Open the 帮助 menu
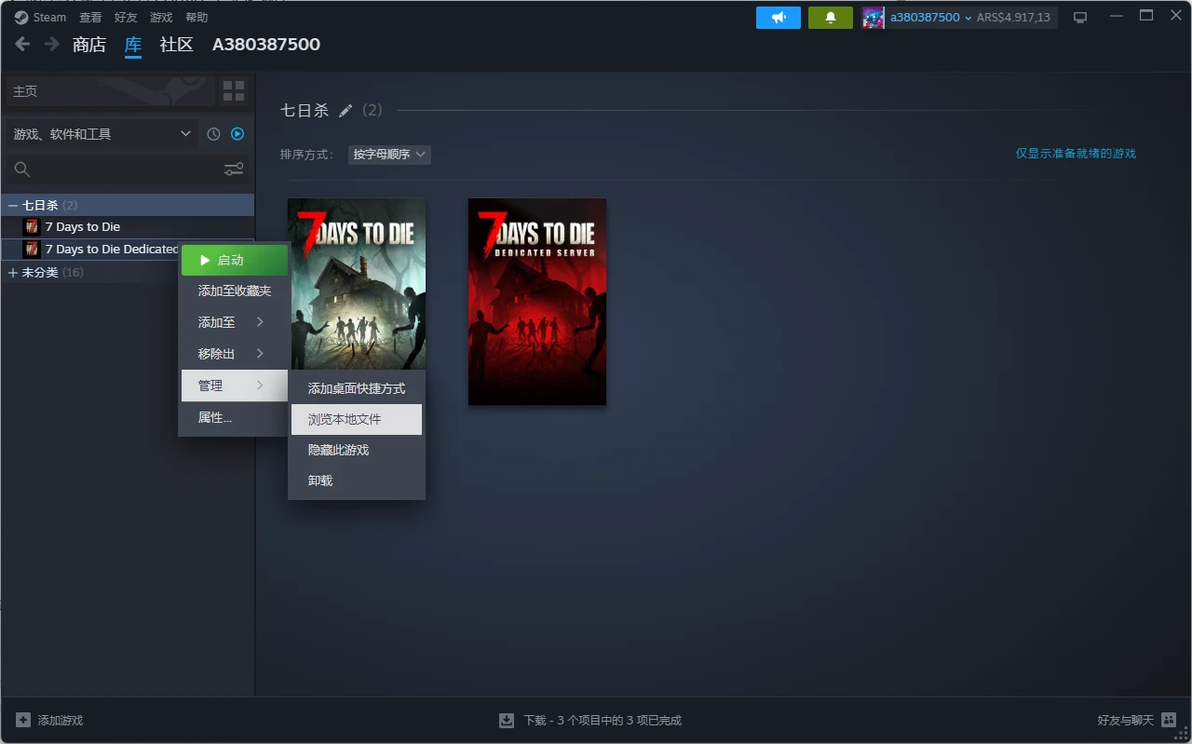 coord(196,17)
